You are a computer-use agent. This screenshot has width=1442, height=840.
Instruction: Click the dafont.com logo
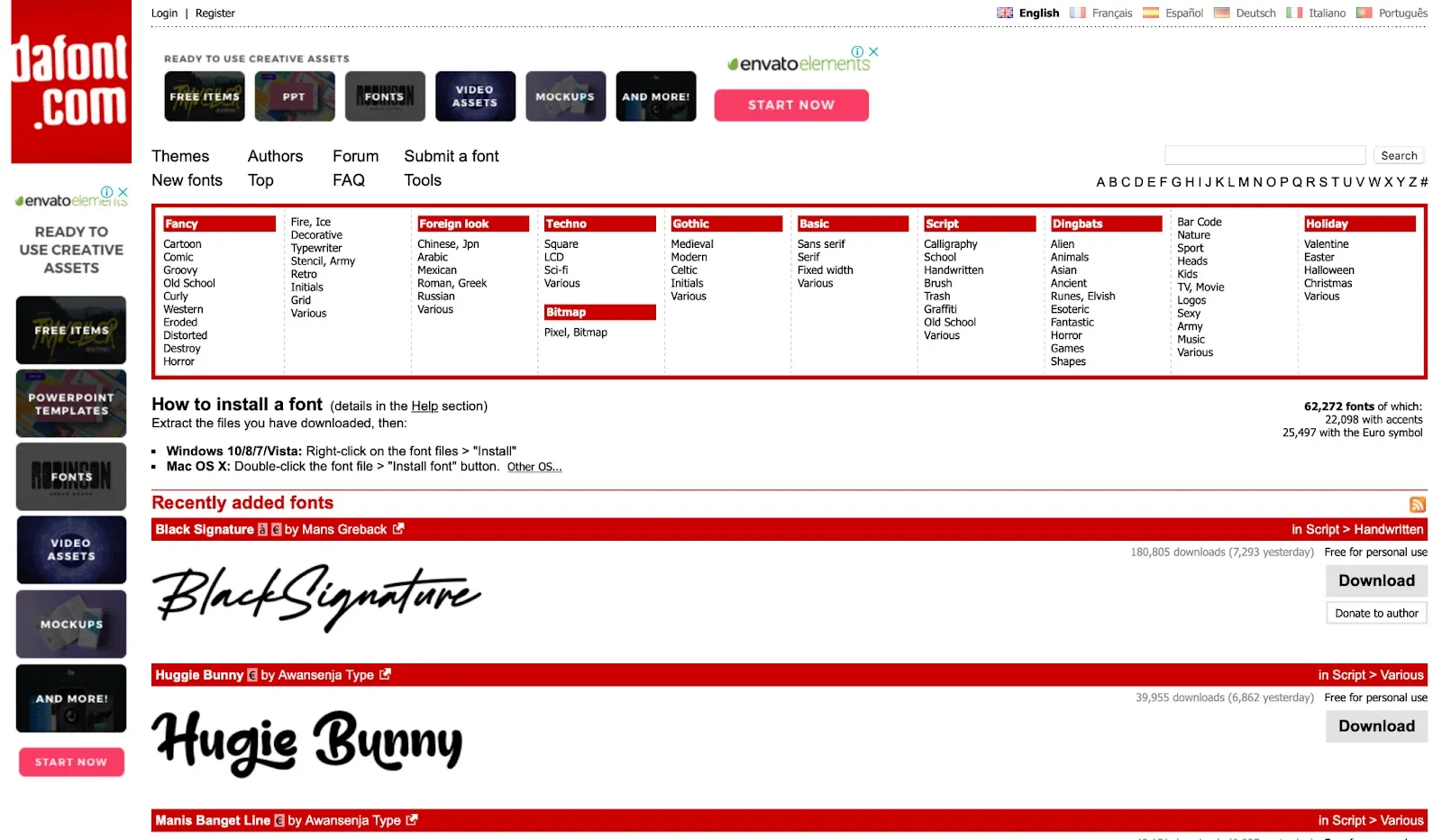(71, 82)
